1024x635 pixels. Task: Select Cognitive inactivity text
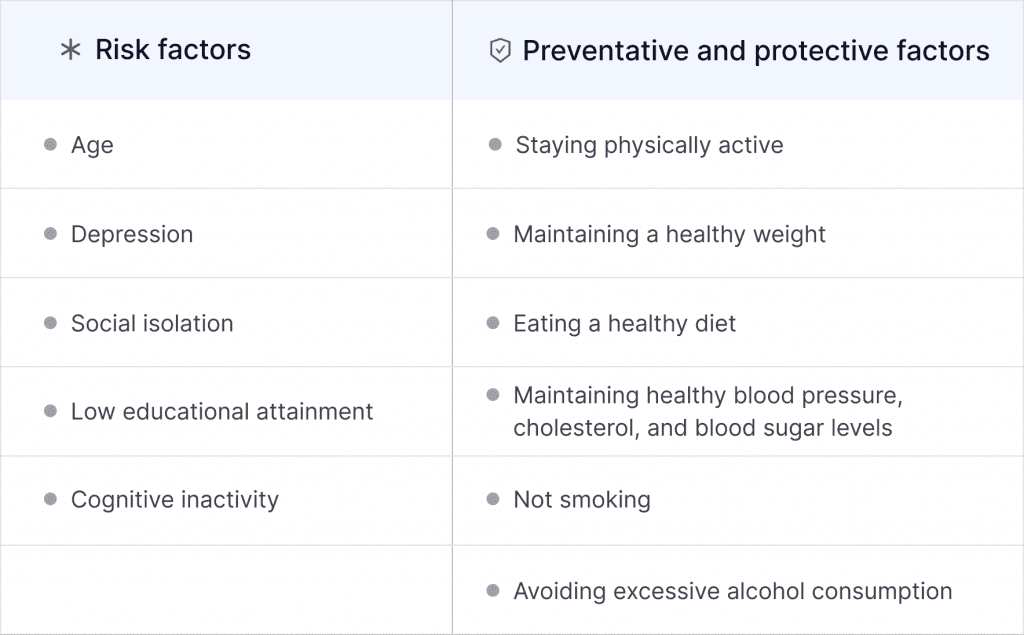pos(175,500)
